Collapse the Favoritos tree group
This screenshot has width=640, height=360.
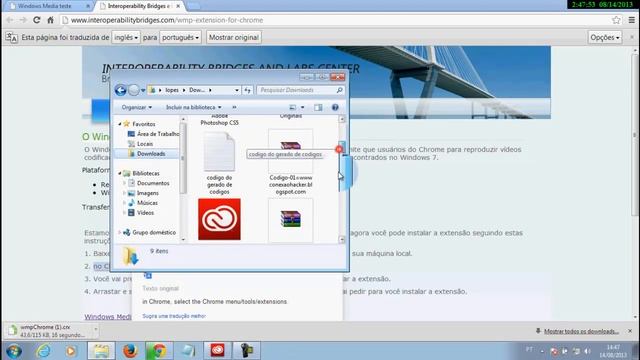(120, 124)
